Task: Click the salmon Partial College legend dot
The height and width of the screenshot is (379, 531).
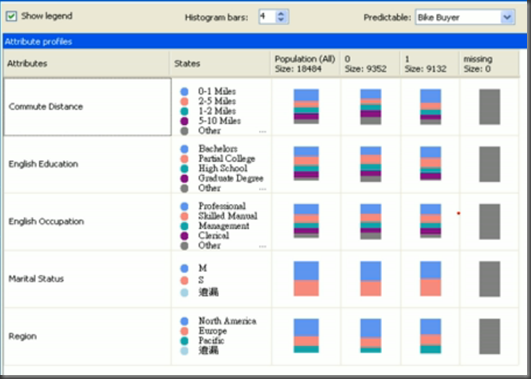Action: tap(184, 159)
